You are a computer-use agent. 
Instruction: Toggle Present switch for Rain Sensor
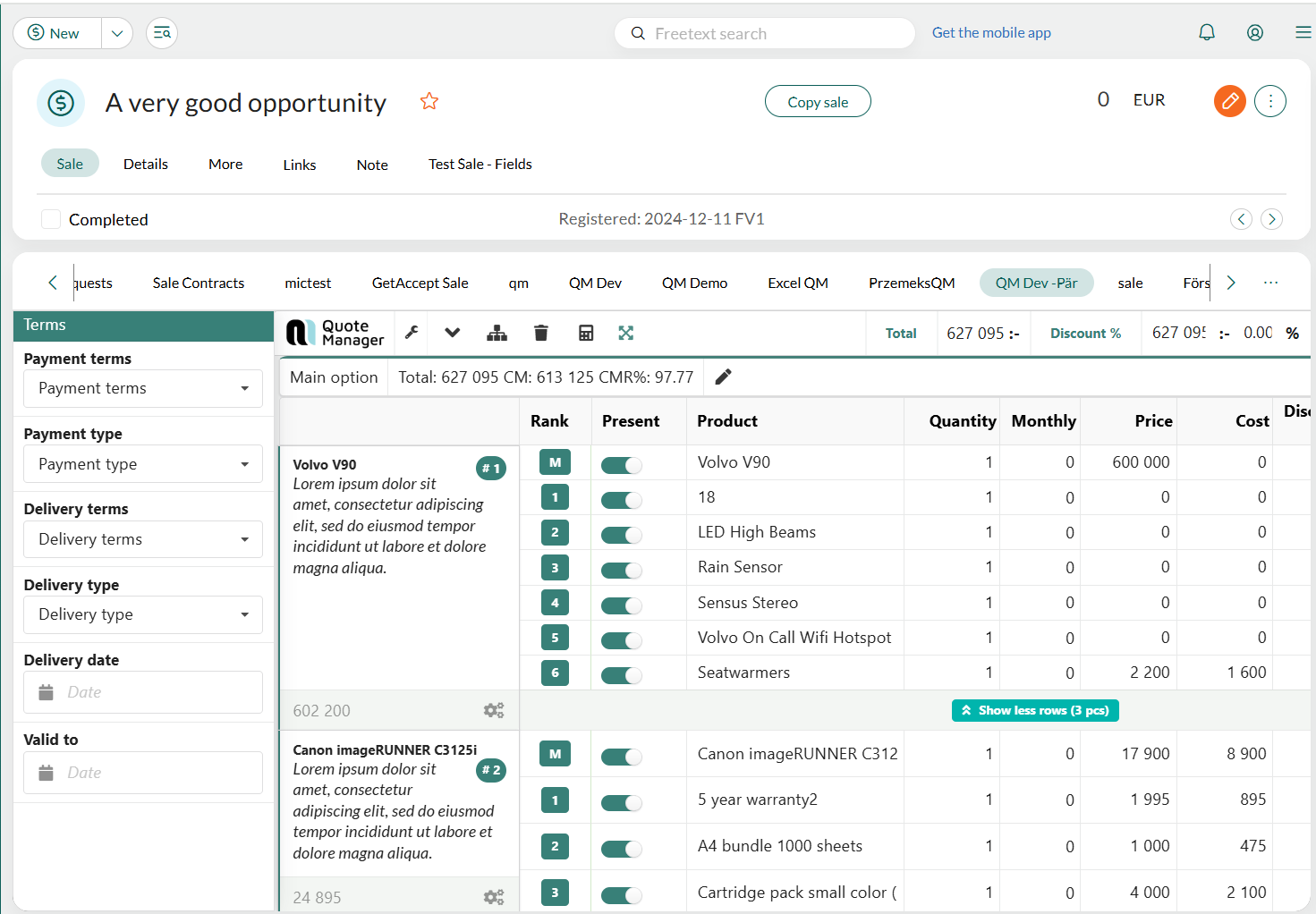pos(622,570)
